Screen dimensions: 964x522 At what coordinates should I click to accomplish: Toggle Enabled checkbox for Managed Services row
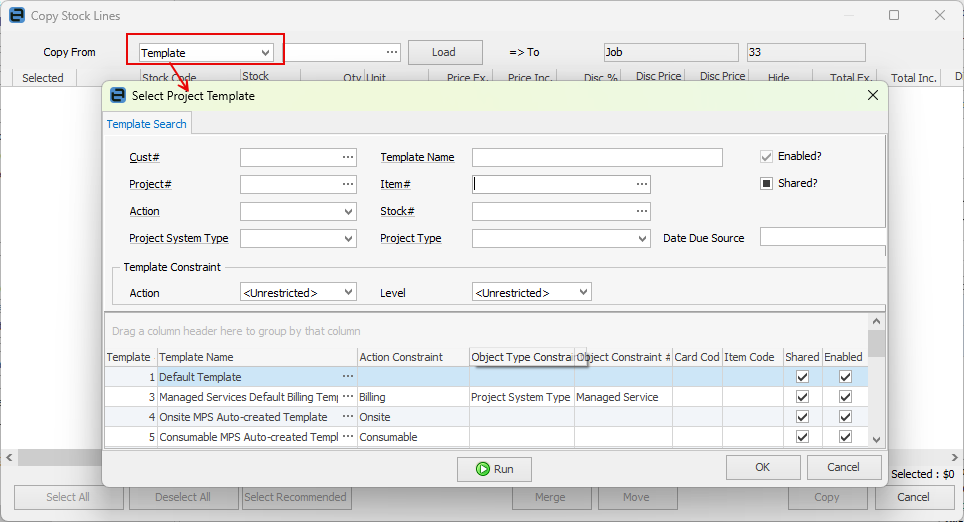[x=845, y=397]
